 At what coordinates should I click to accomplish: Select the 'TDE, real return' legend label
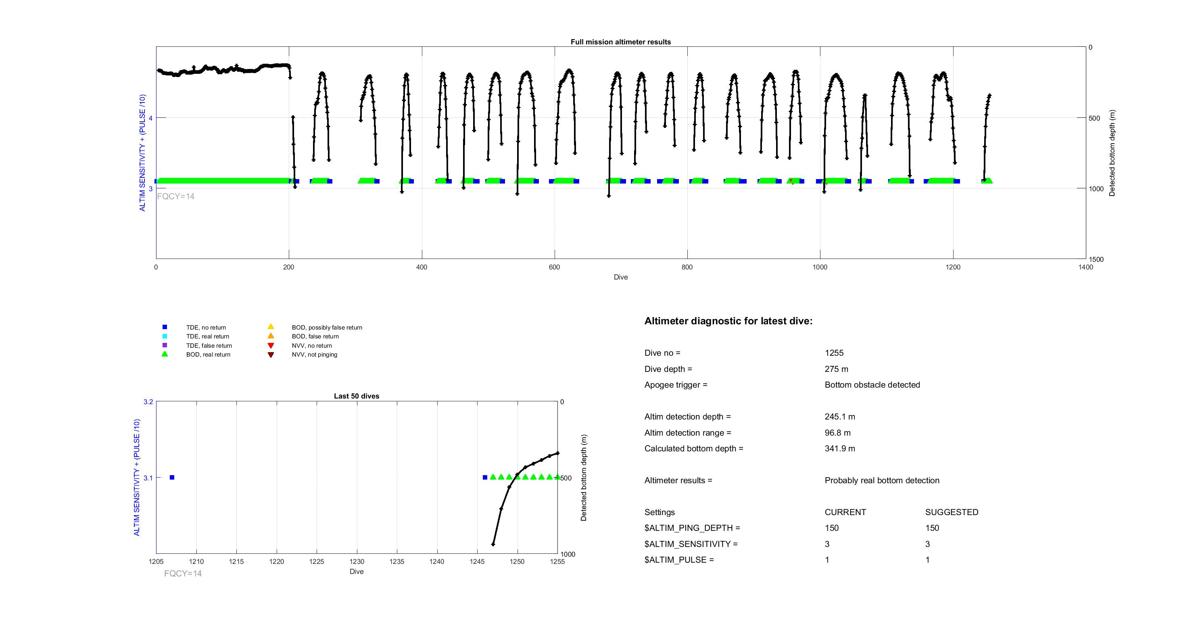208,336
